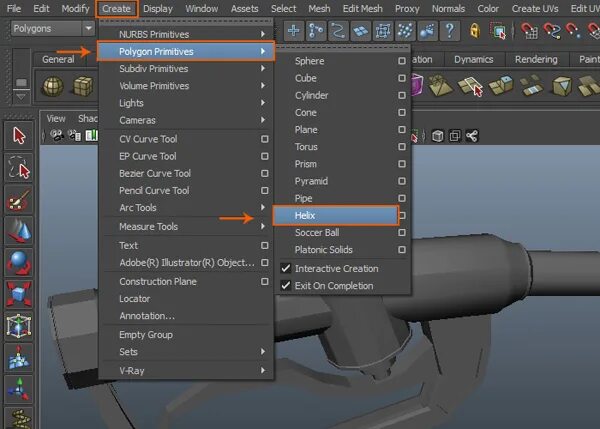Open the viewport View menu
600x429 pixels.
click(56, 119)
